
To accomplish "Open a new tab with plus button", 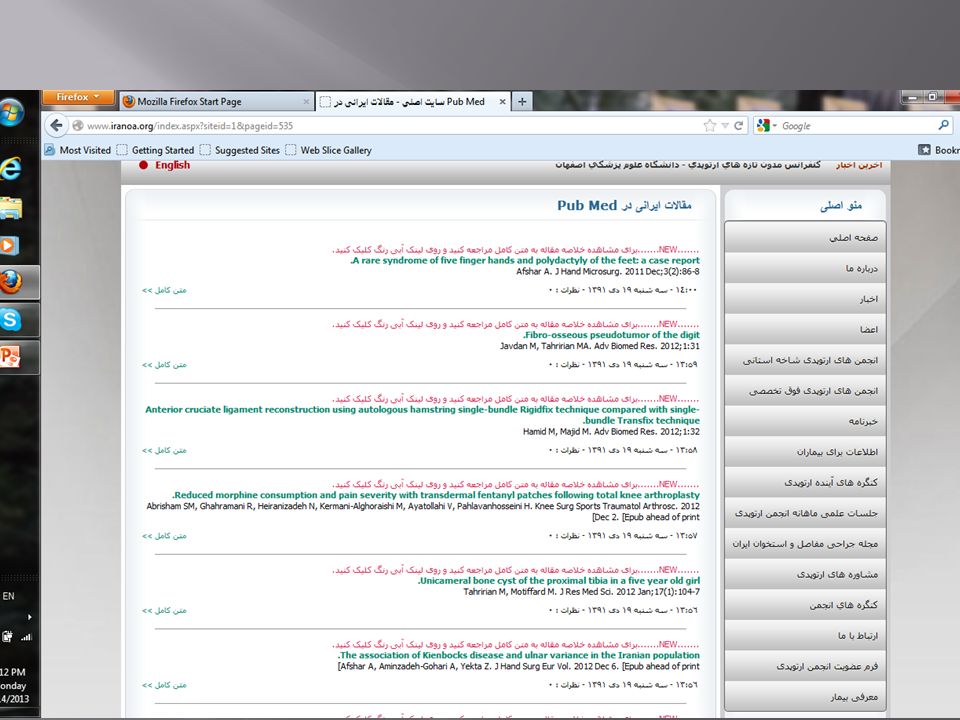I will [x=522, y=102].
